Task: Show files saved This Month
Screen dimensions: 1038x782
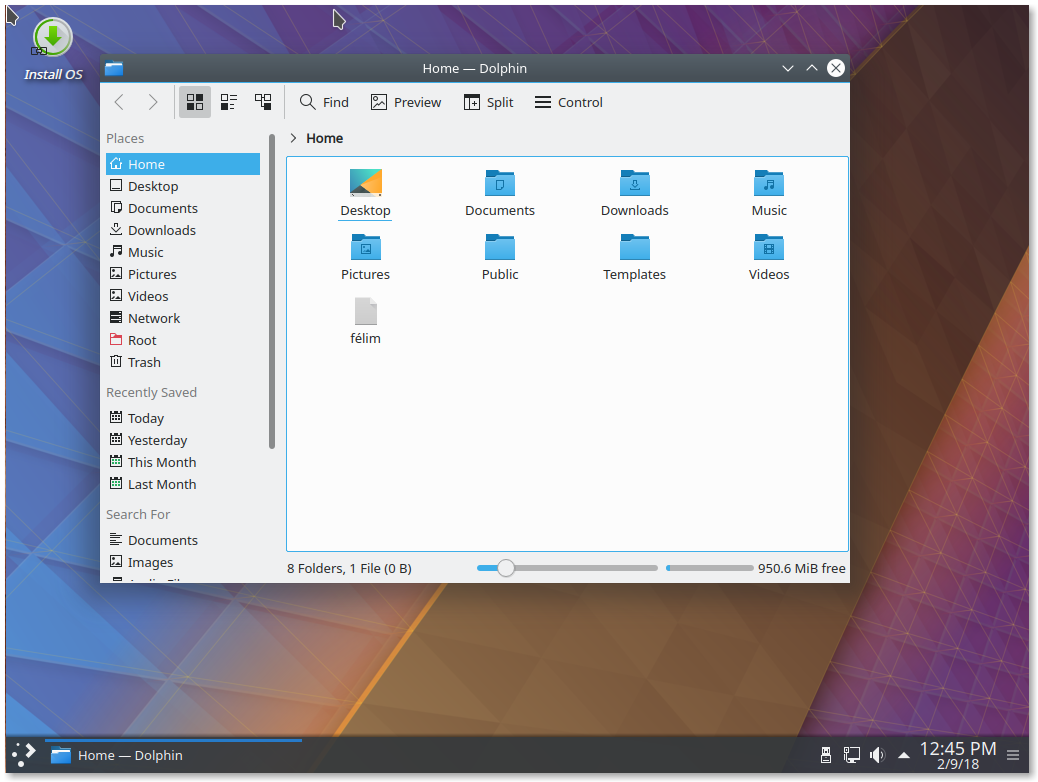Action: click(x=183, y=462)
